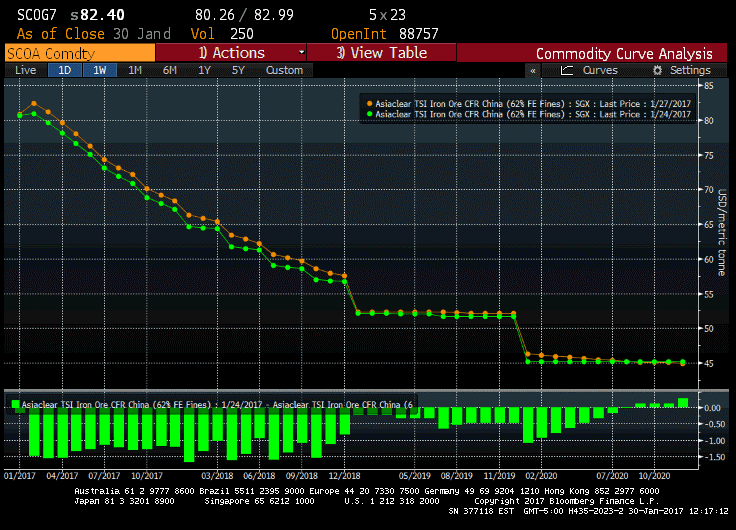Click the OpenInt 88757 value
Image resolution: width=736 pixels, height=530 pixels.
pyautogui.click(x=418, y=34)
